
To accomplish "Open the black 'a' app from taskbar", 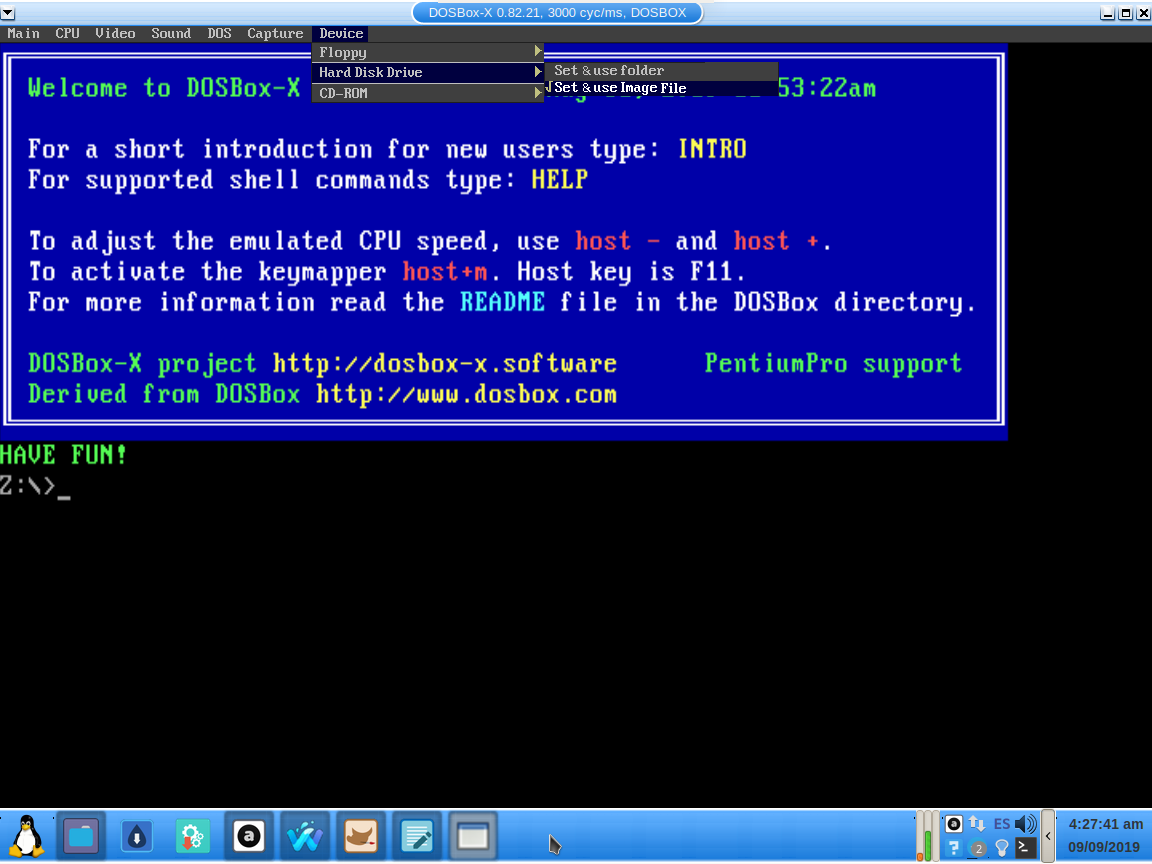I will point(249,836).
